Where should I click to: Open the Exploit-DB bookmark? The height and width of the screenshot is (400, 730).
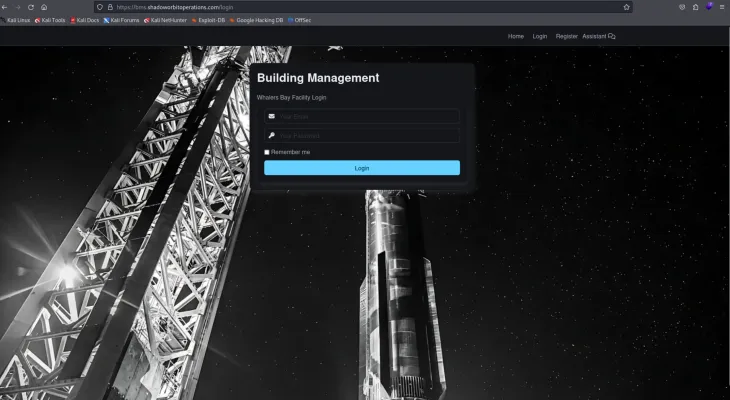pos(208,20)
